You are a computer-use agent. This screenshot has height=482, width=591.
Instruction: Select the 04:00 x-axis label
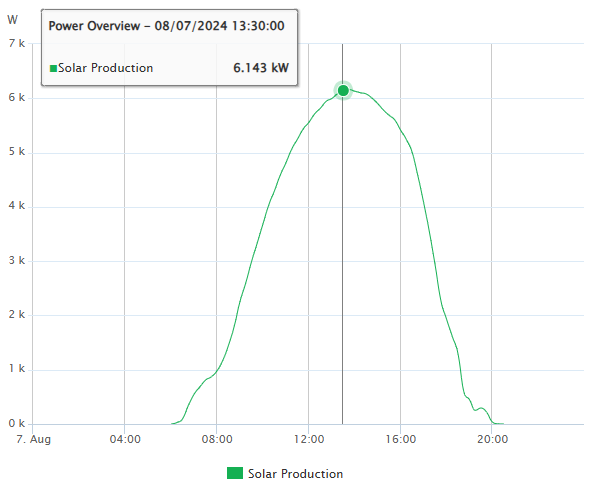(125, 439)
